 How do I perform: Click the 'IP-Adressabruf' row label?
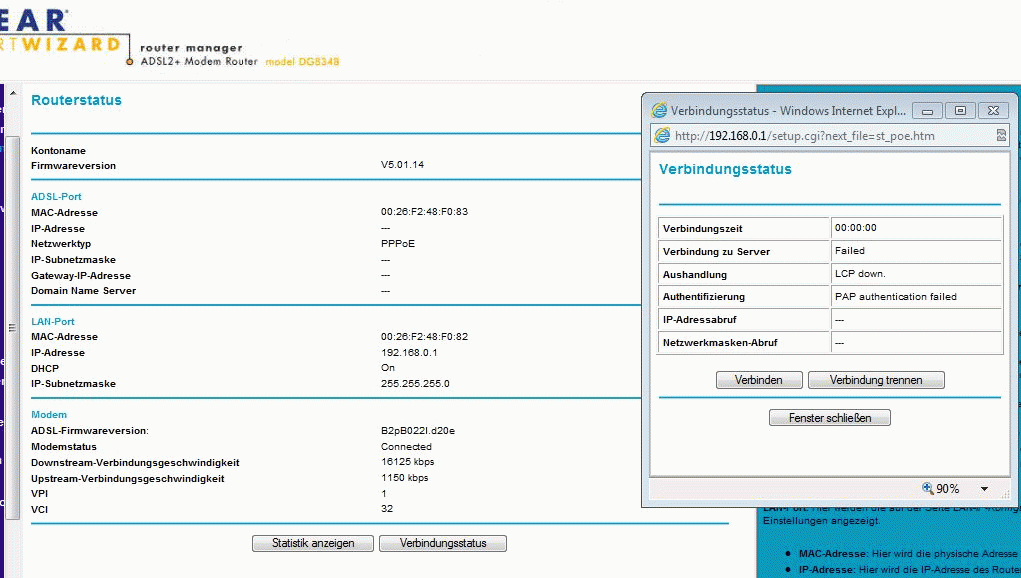point(699,320)
